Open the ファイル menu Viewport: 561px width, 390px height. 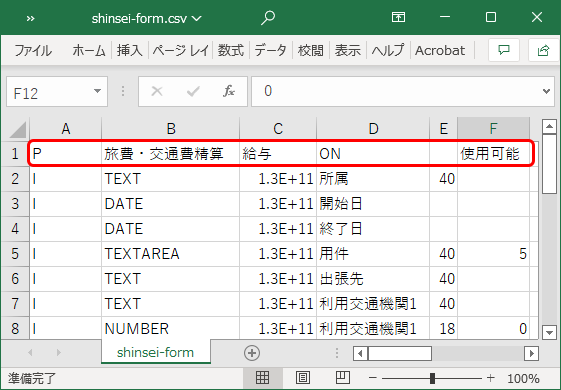click(33, 50)
